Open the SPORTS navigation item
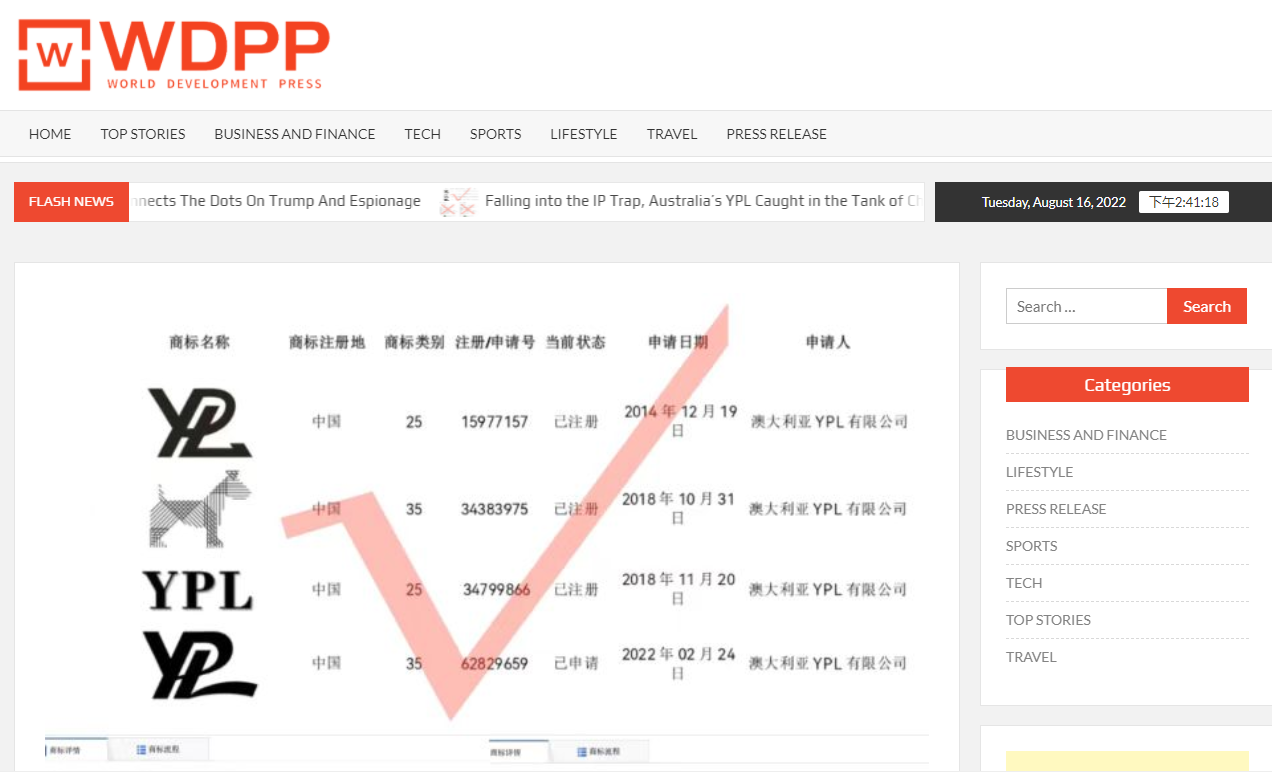The image size is (1272, 773). pos(496,134)
